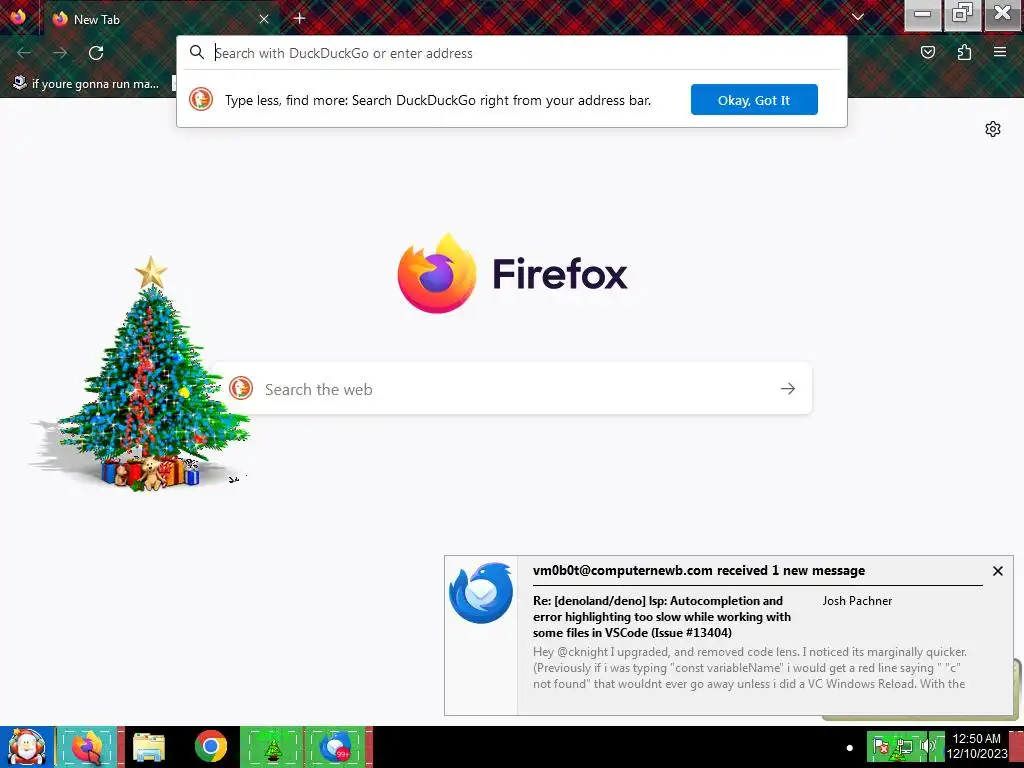Click the Okay, Got It button
1024x768 pixels.
pos(754,100)
